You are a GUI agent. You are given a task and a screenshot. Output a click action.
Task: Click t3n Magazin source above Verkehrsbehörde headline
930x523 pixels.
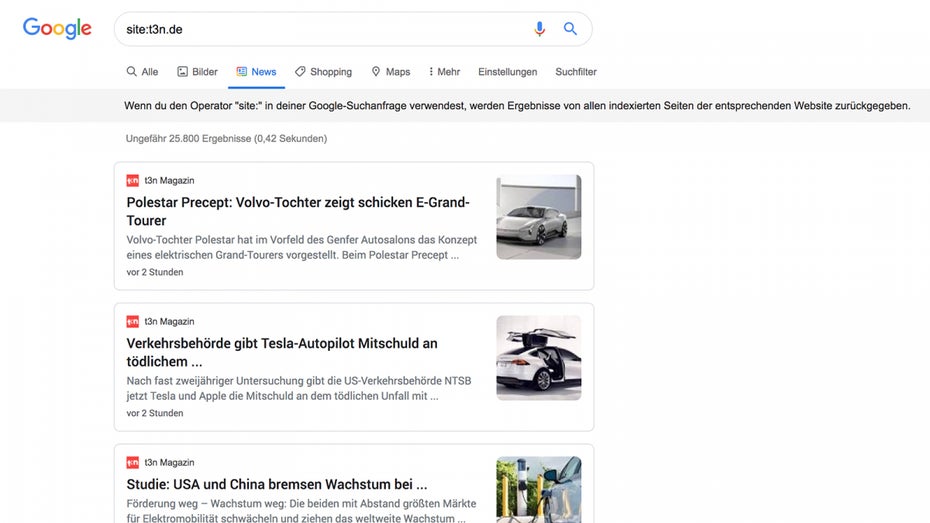click(x=169, y=321)
